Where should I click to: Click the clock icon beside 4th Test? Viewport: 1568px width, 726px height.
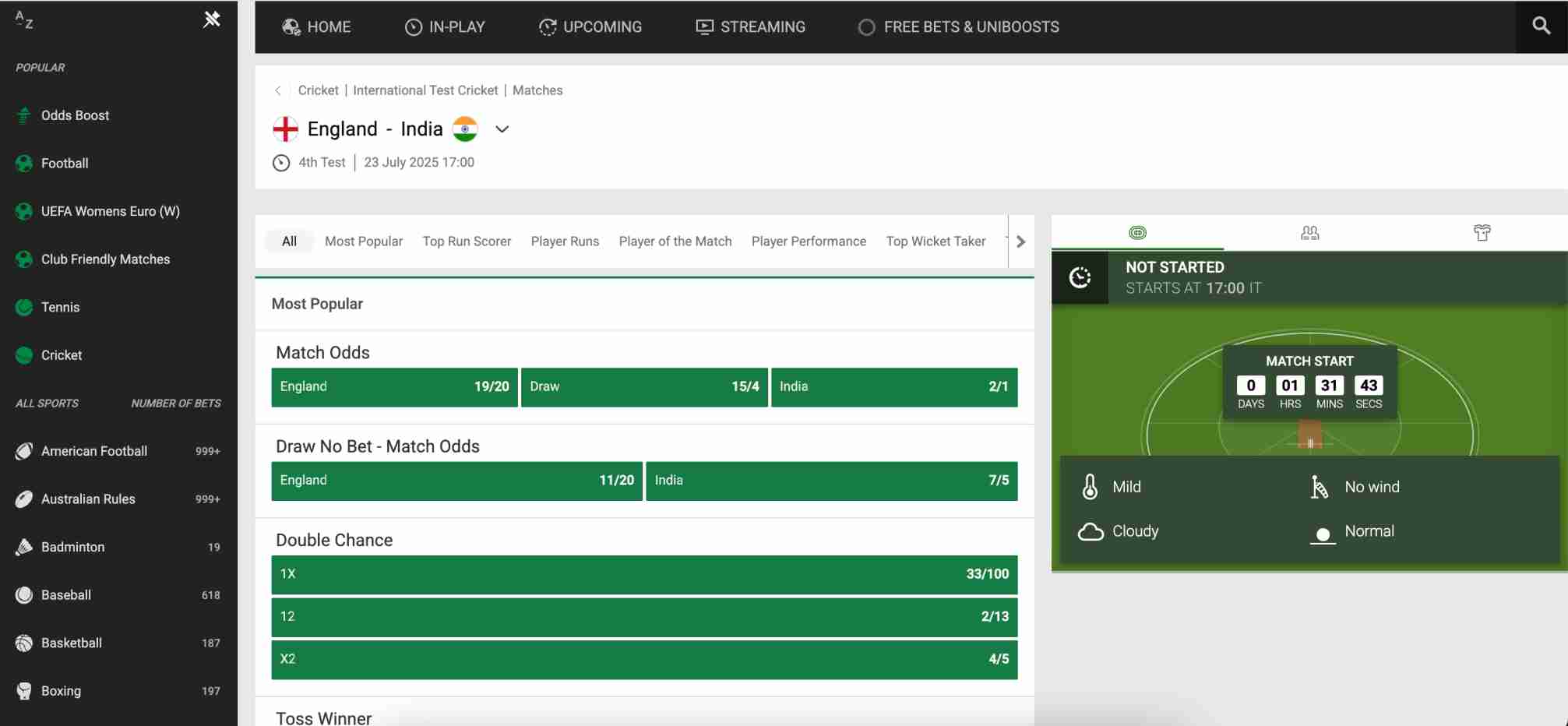[281, 163]
